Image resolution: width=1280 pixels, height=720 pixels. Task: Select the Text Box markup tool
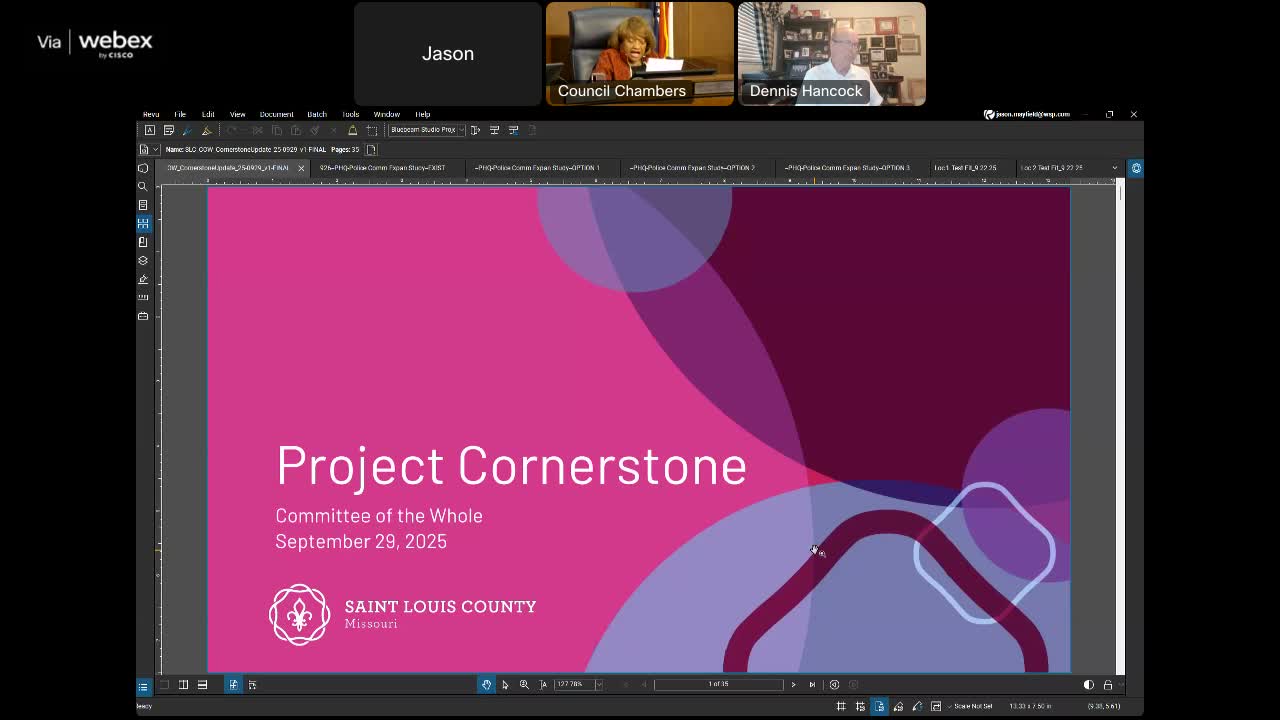(150, 130)
